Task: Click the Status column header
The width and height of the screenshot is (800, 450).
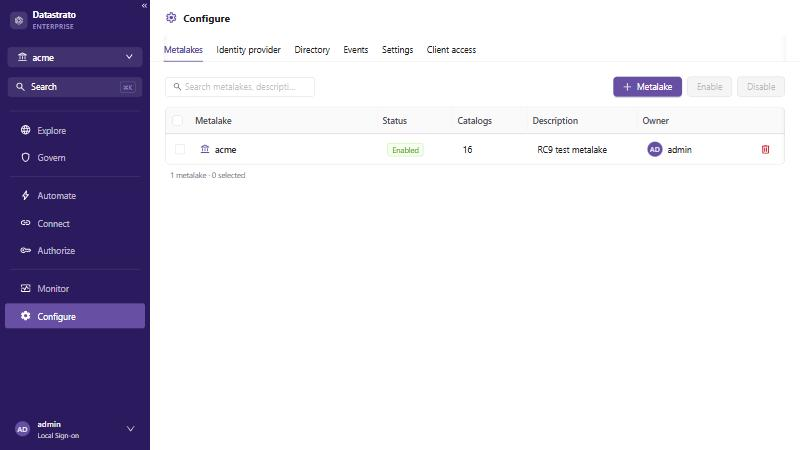Action: 394,121
